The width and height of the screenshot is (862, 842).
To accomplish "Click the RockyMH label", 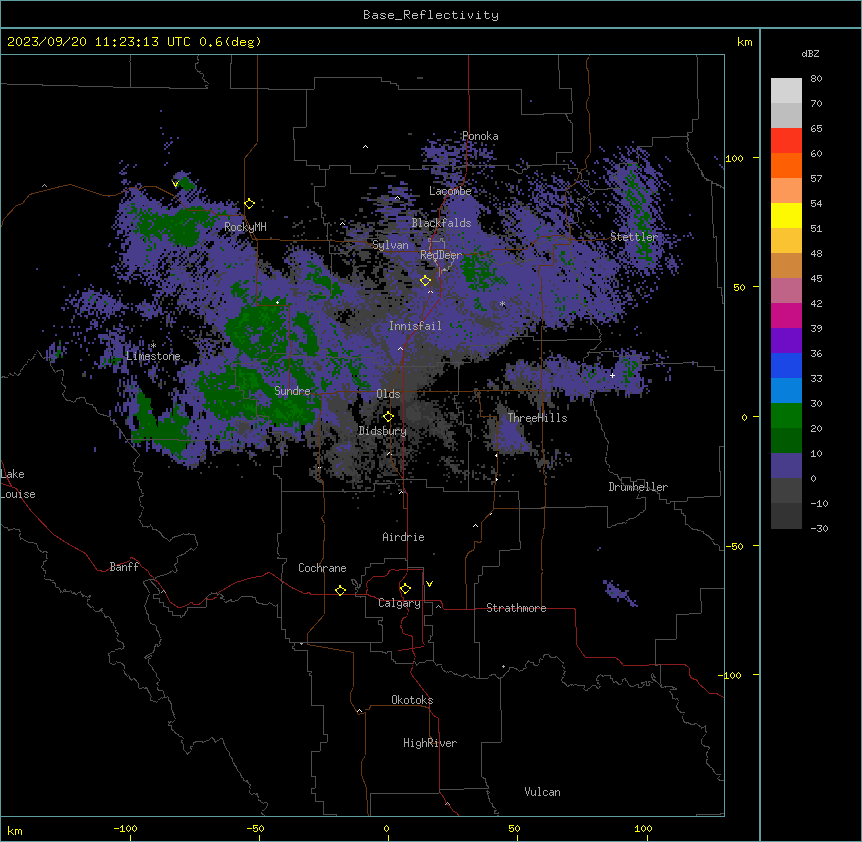I will click(x=245, y=227).
